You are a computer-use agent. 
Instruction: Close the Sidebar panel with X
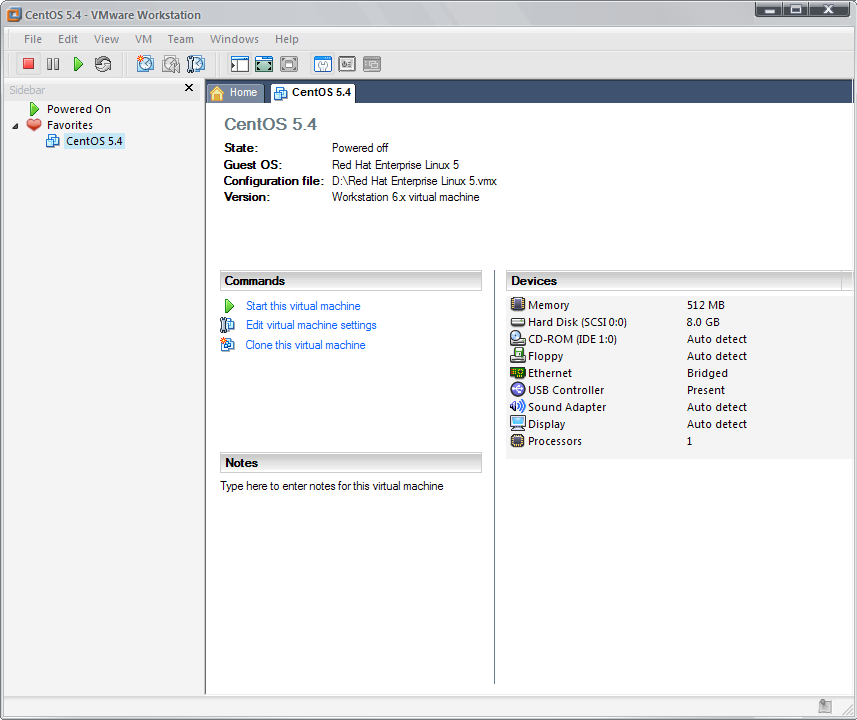189,88
